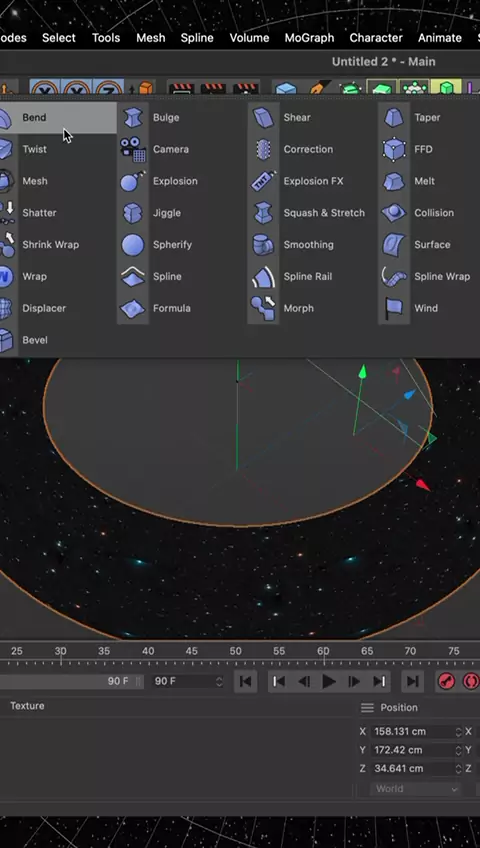
Task: Select the FFD cage icon
Action: coord(395,149)
